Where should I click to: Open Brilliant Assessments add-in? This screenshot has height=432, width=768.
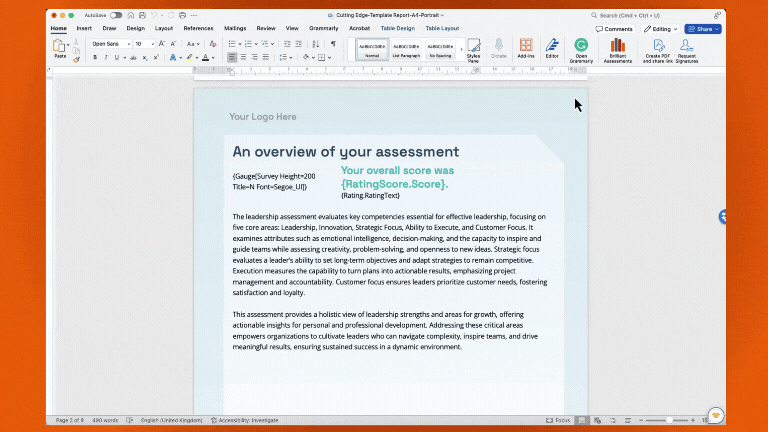618,50
